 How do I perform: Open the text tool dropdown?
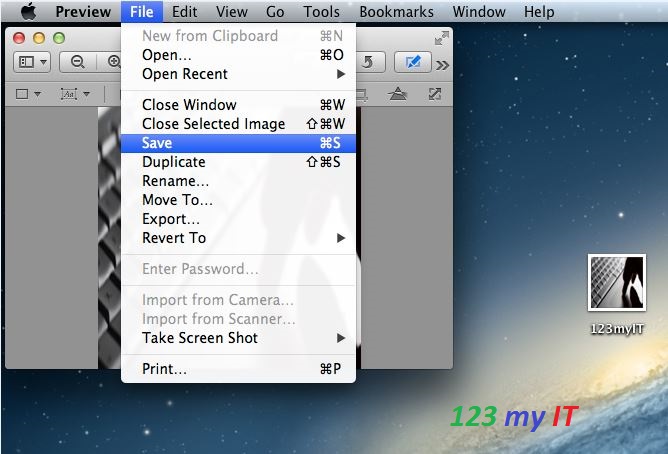pyautogui.click(x=74, y=94)
